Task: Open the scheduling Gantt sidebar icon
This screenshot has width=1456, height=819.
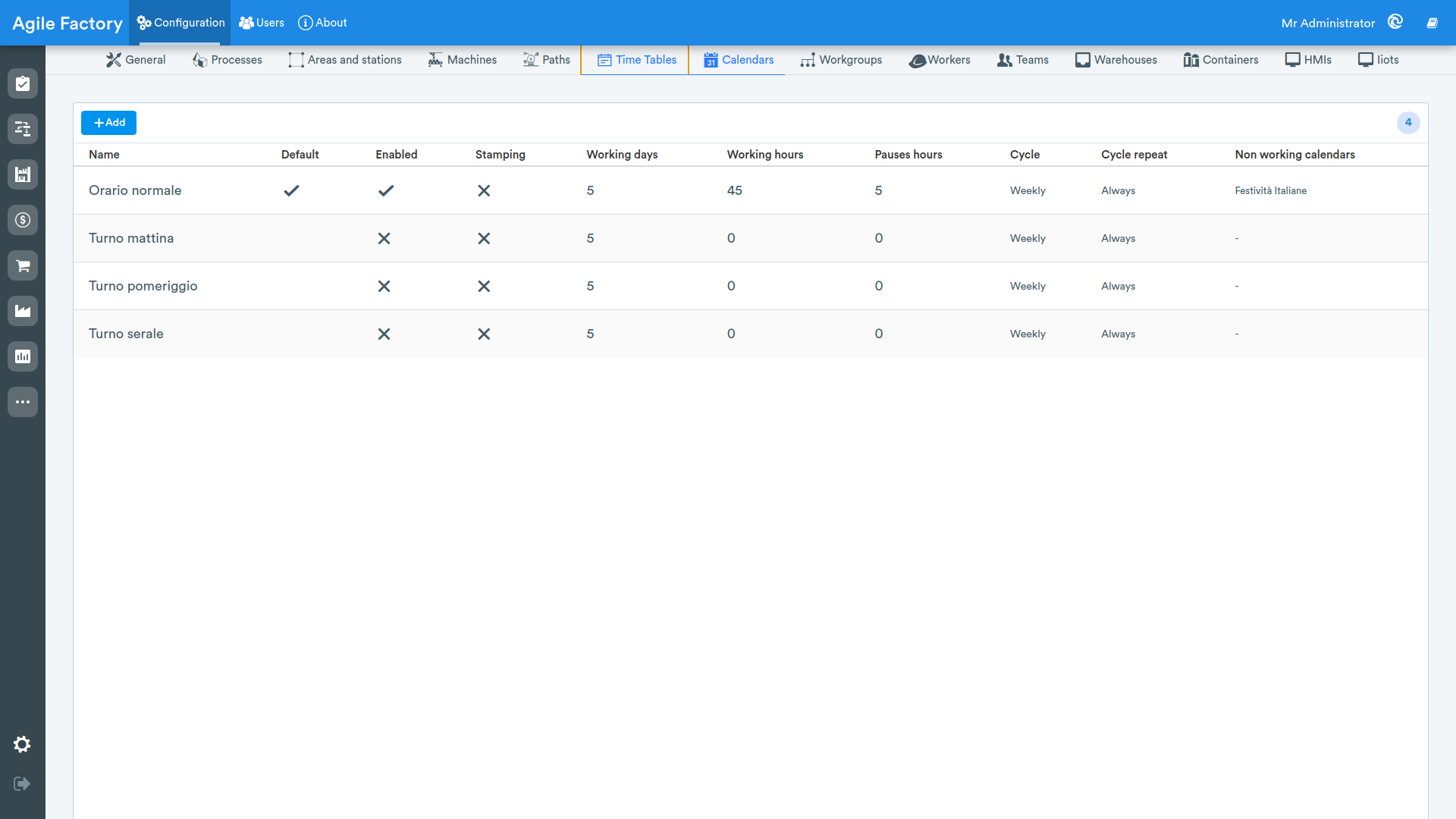Action: point(23,129)
